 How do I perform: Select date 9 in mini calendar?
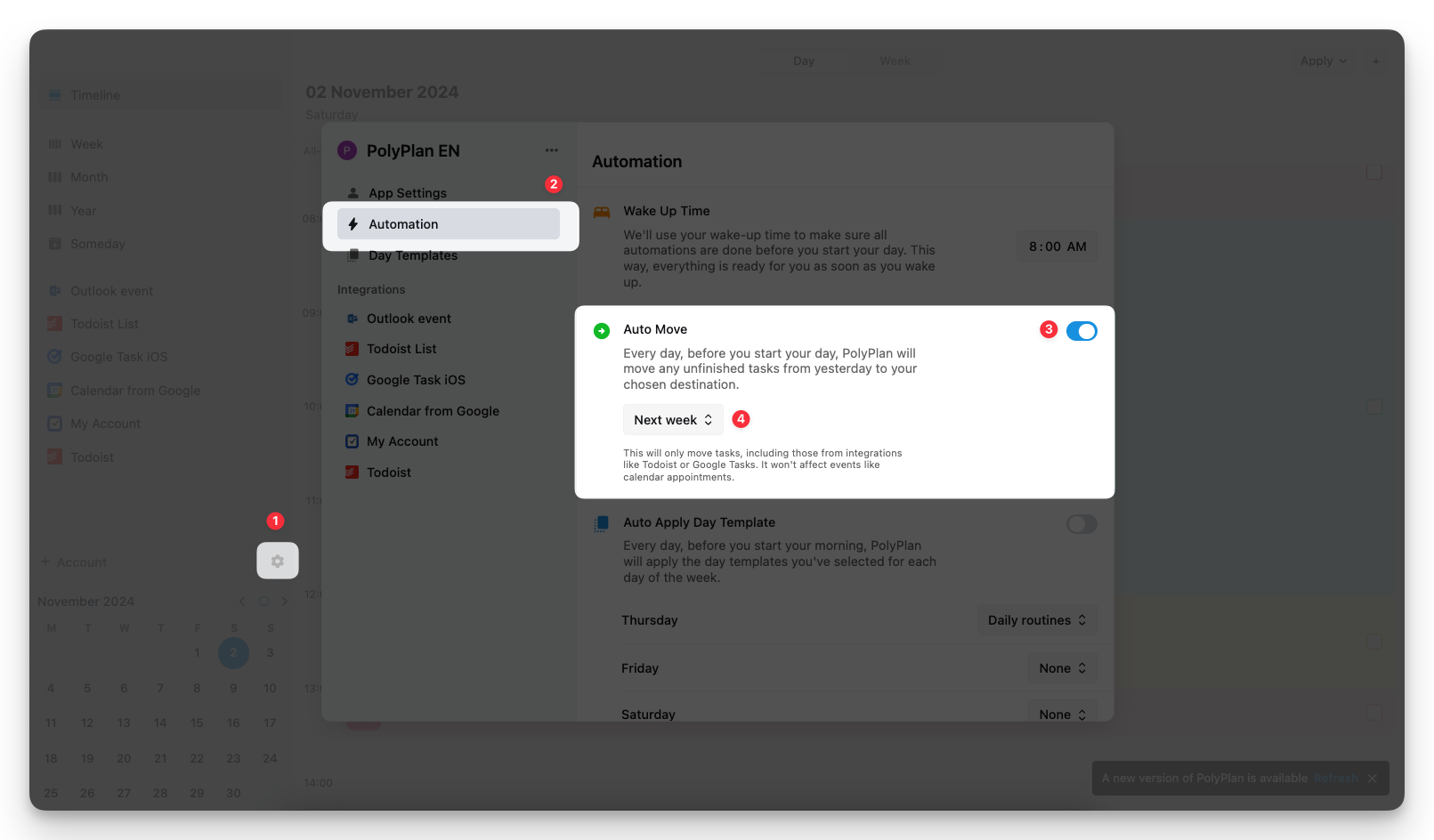point(233,688)
